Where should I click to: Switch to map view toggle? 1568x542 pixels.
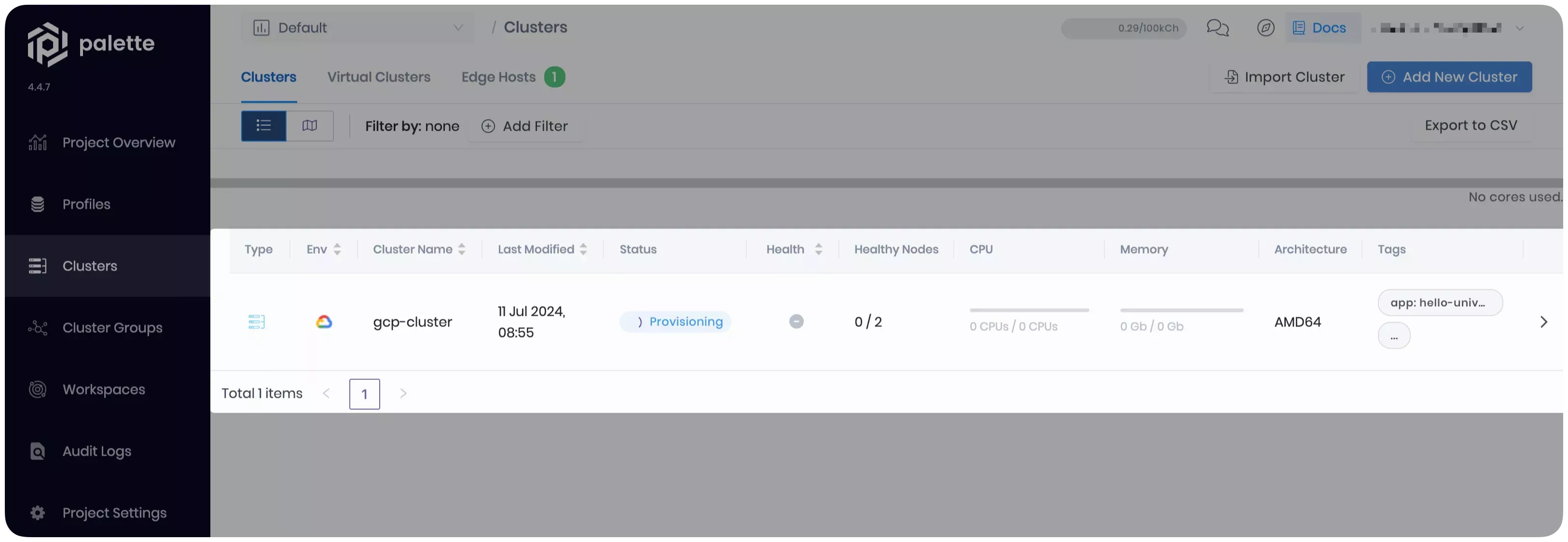(310, 126)
